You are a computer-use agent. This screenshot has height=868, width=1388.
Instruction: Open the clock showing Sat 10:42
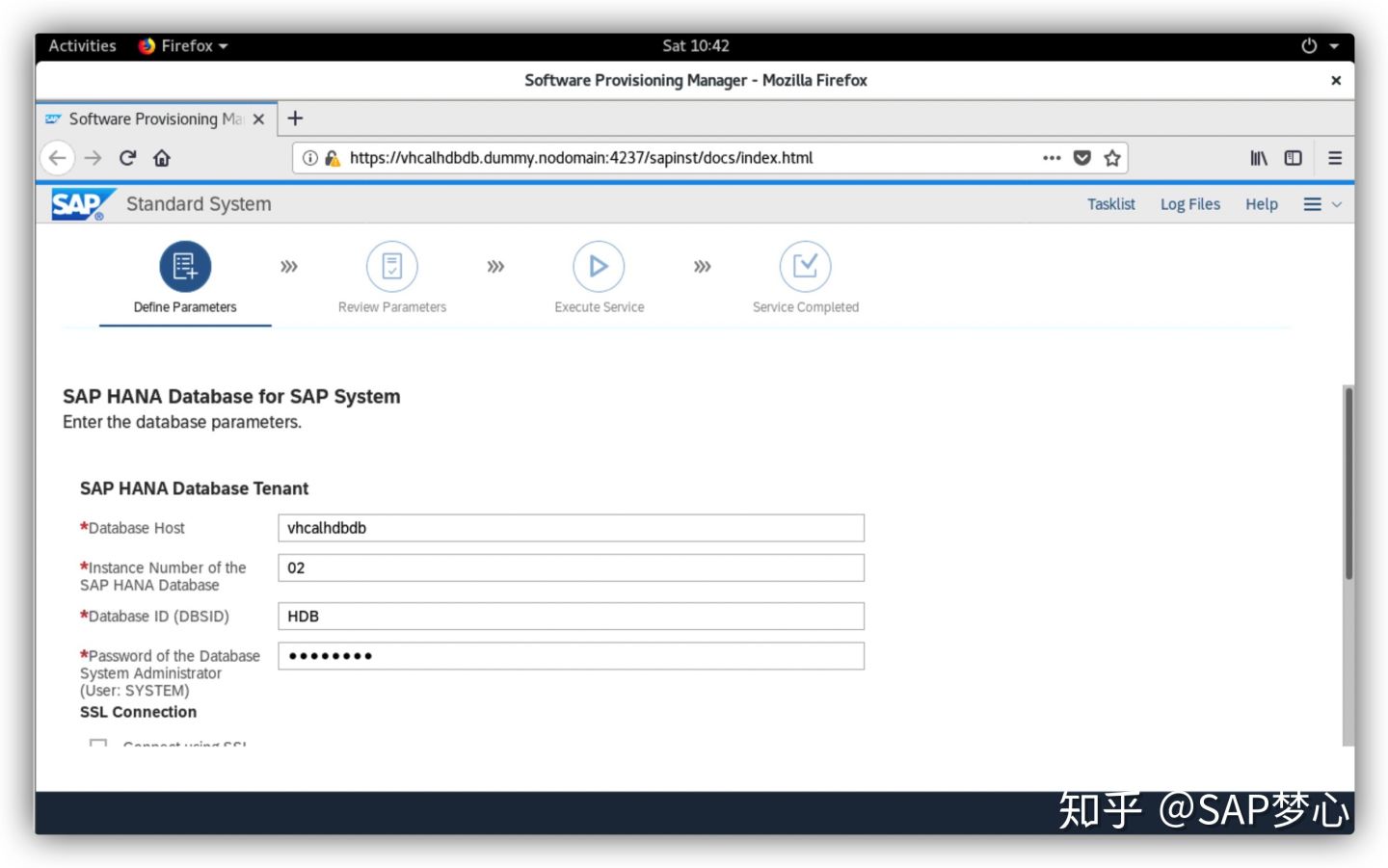696,46
